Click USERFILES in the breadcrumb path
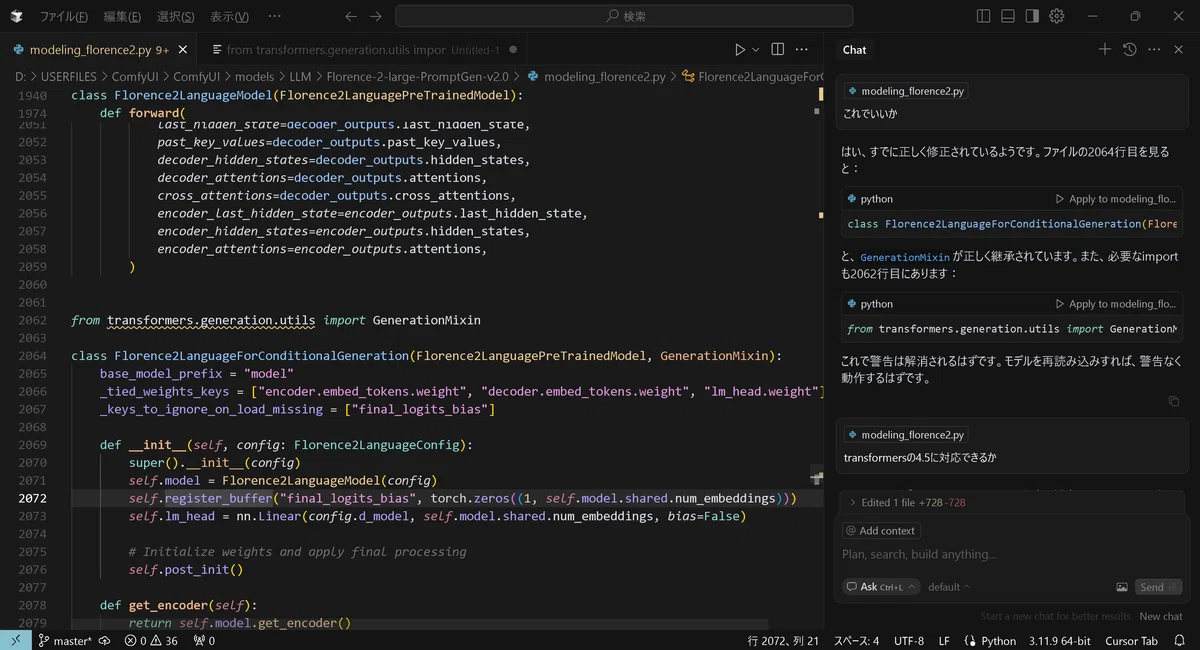Image resolution: width=1200 pixels, height=650 pixels. coord(71,76)
